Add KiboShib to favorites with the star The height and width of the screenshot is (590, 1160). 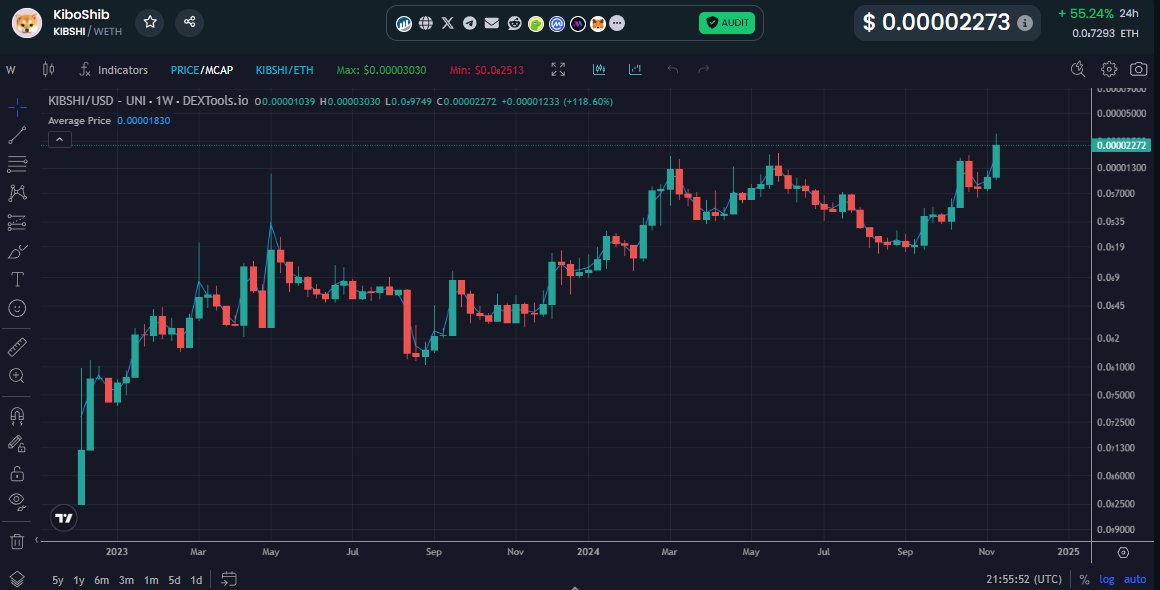(149, 22)
